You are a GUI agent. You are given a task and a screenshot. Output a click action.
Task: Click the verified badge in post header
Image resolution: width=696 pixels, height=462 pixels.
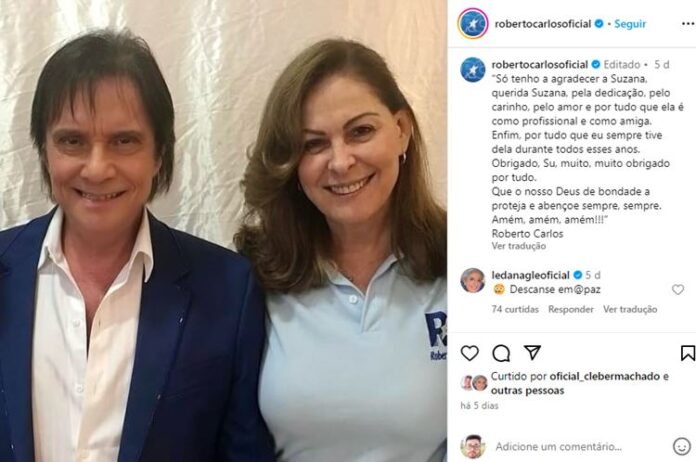[599, 23]
